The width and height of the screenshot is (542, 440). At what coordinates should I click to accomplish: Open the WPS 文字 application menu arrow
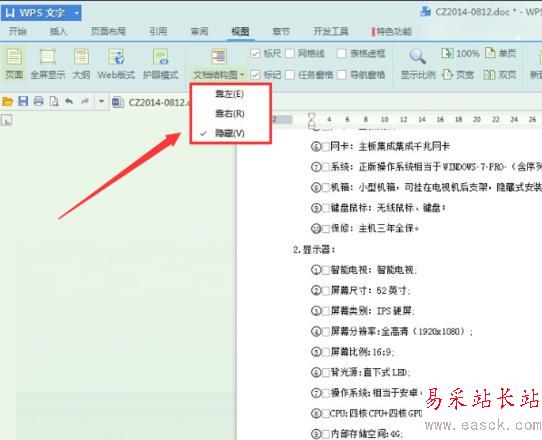[x=76, y=13]
